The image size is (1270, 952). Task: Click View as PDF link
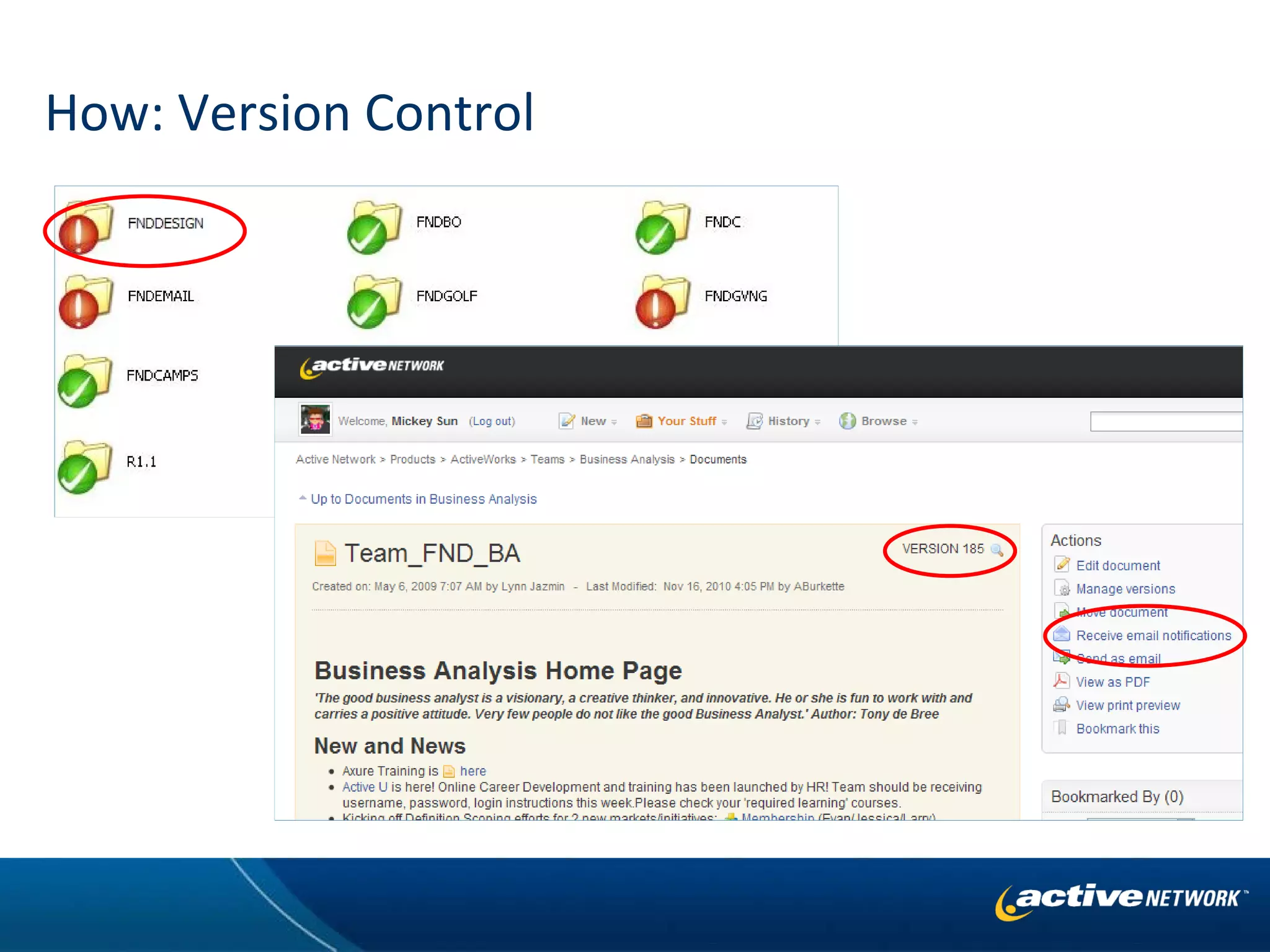click(1113, 682)
